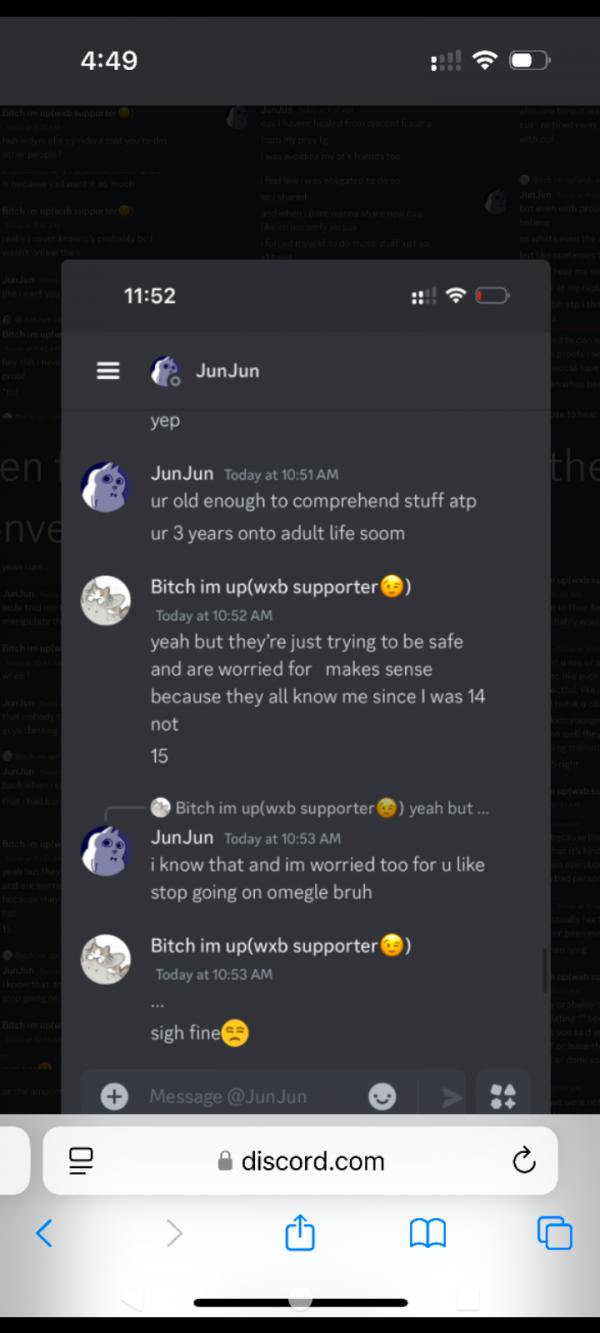600x1333 pixels.
Task: Open page reader options icon in address bar
Action: point(81,1160)
